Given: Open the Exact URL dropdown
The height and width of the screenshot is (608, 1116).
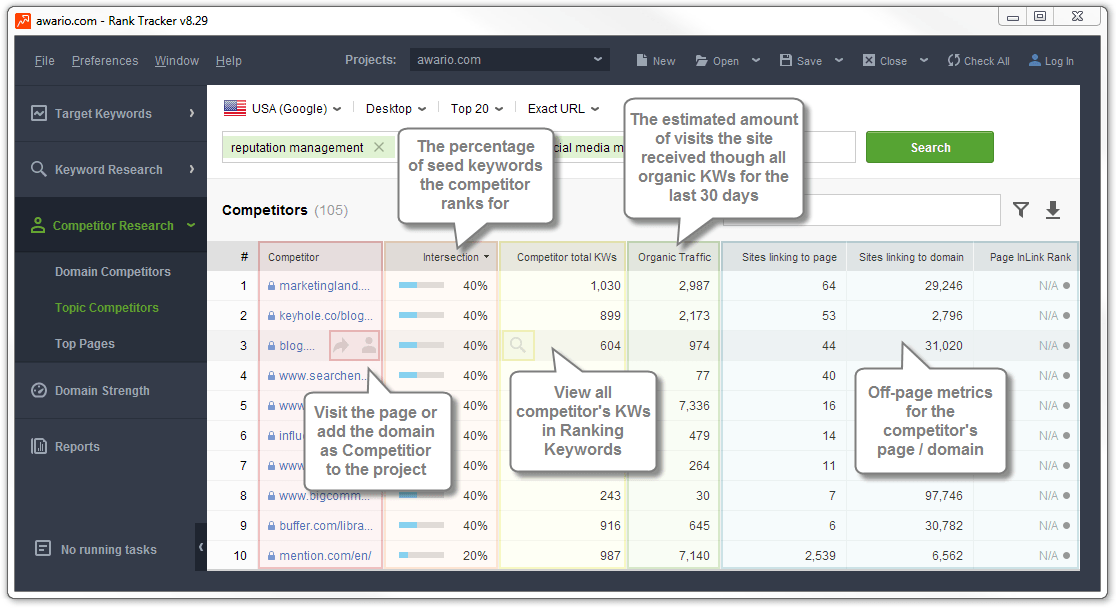Looking at the screenshot, I should pyautogui.click(x=563, y=108).
